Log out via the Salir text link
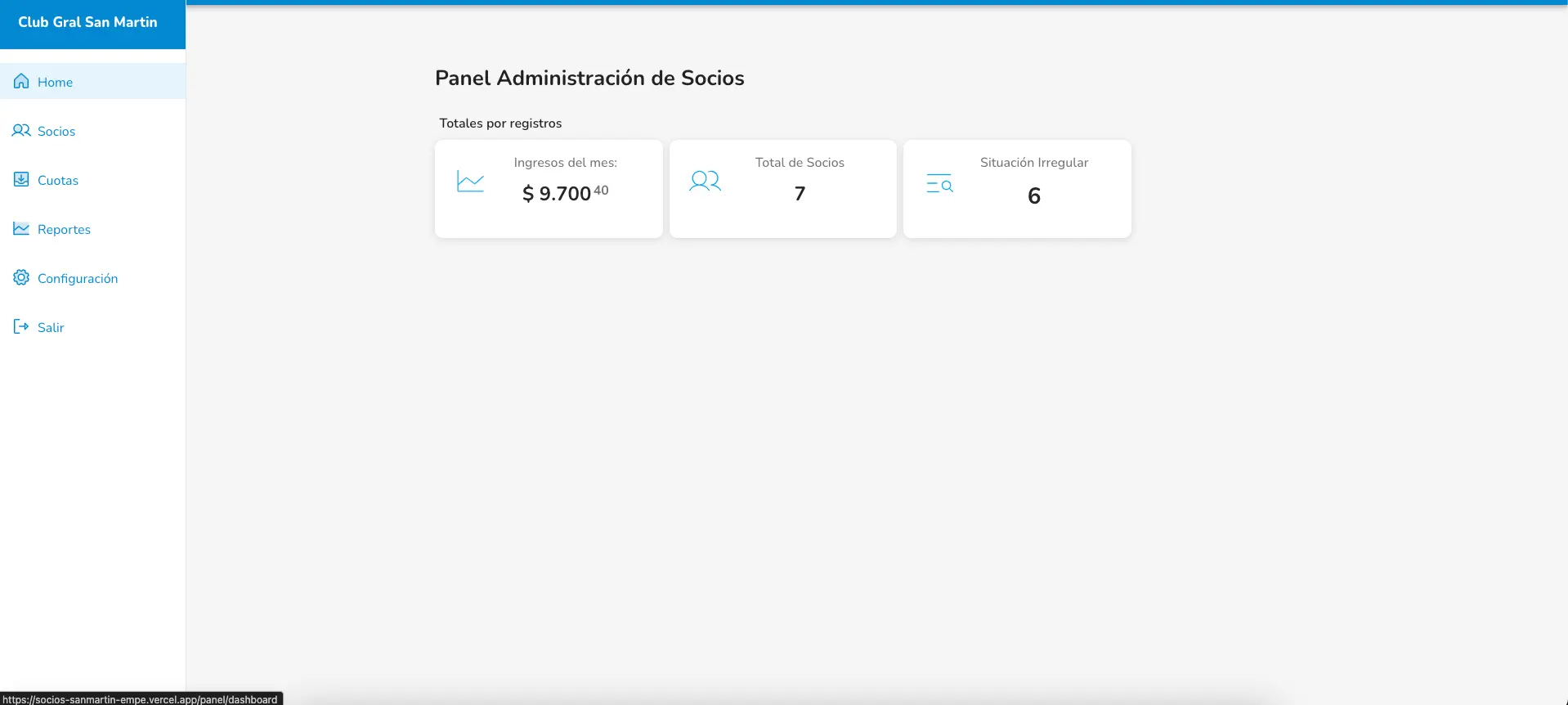Screen dimensions: 1568x705 pyautogui.click(x=51, y=328)
